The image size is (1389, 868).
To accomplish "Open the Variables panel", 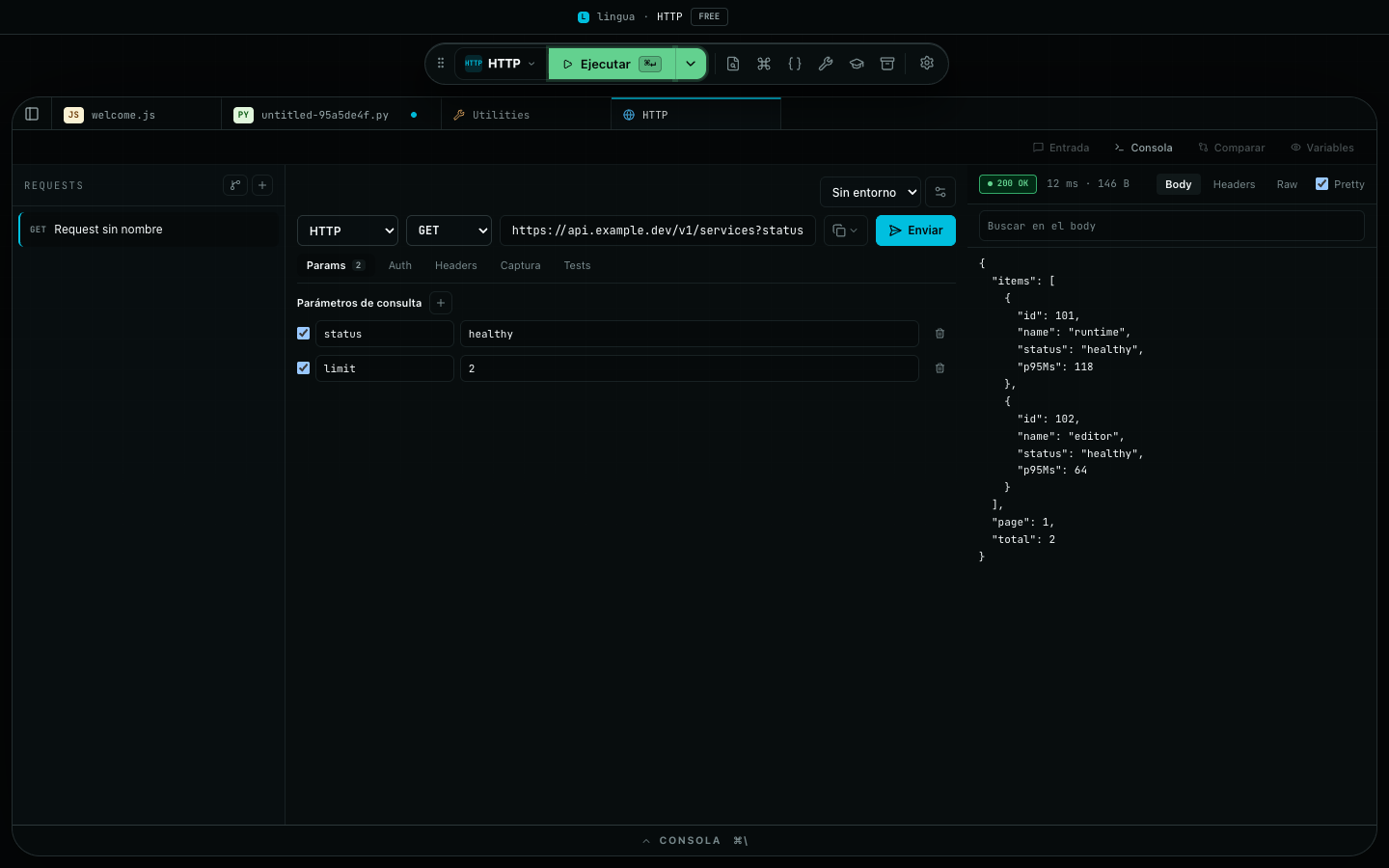I will pos(1322,148).
